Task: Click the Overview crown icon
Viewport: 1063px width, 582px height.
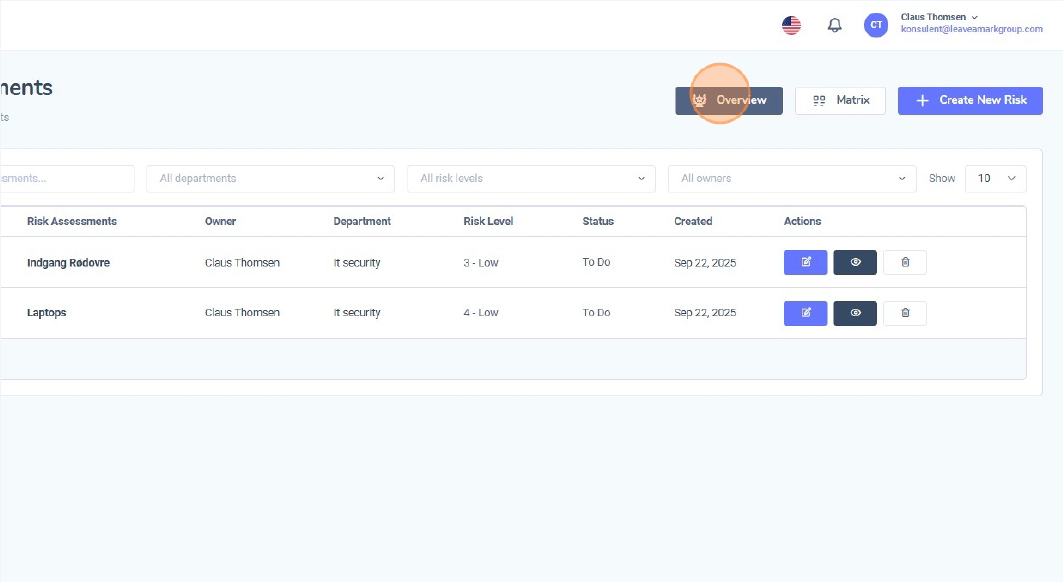Action: click(700, 100)
